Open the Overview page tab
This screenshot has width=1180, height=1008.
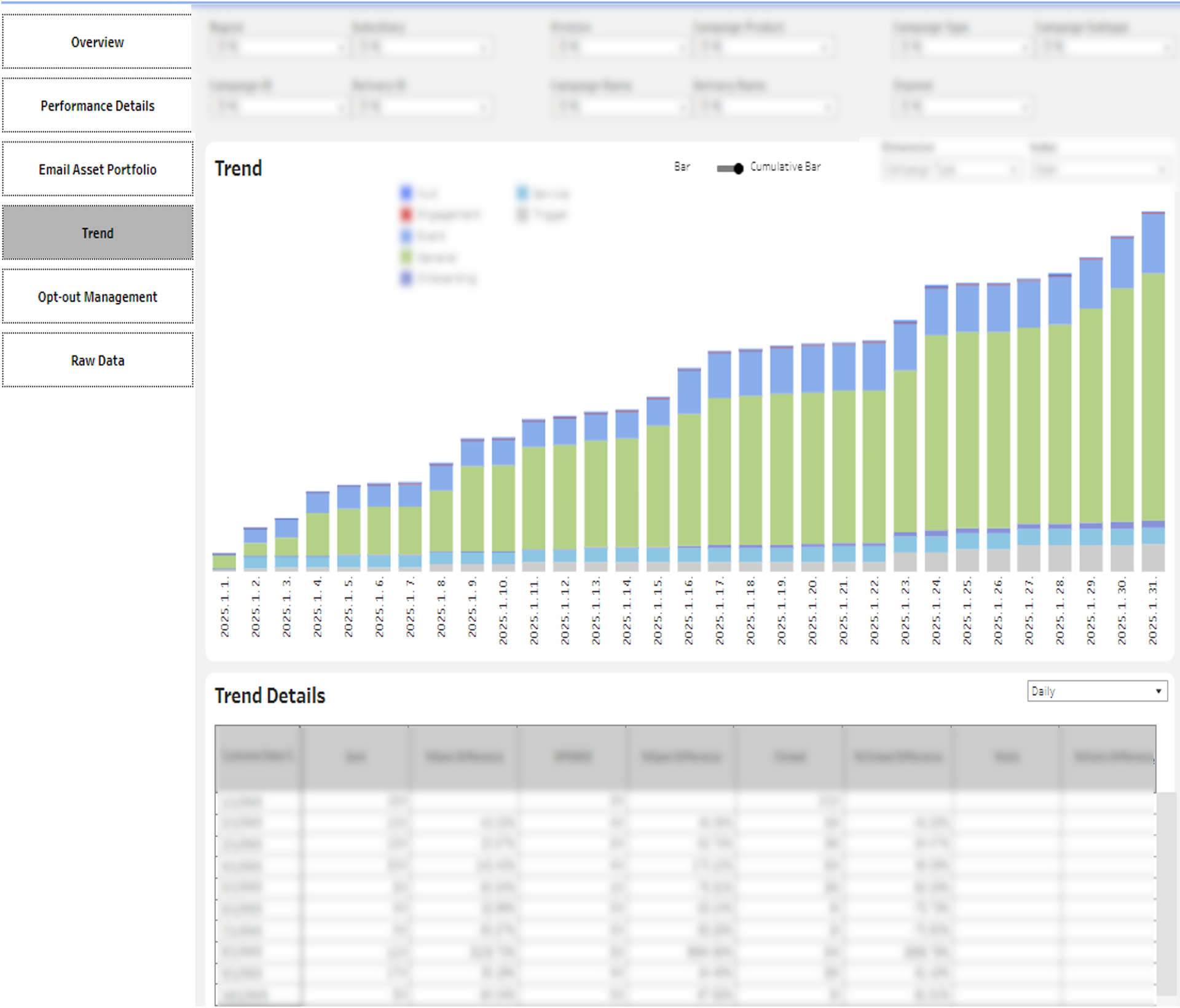97,42
